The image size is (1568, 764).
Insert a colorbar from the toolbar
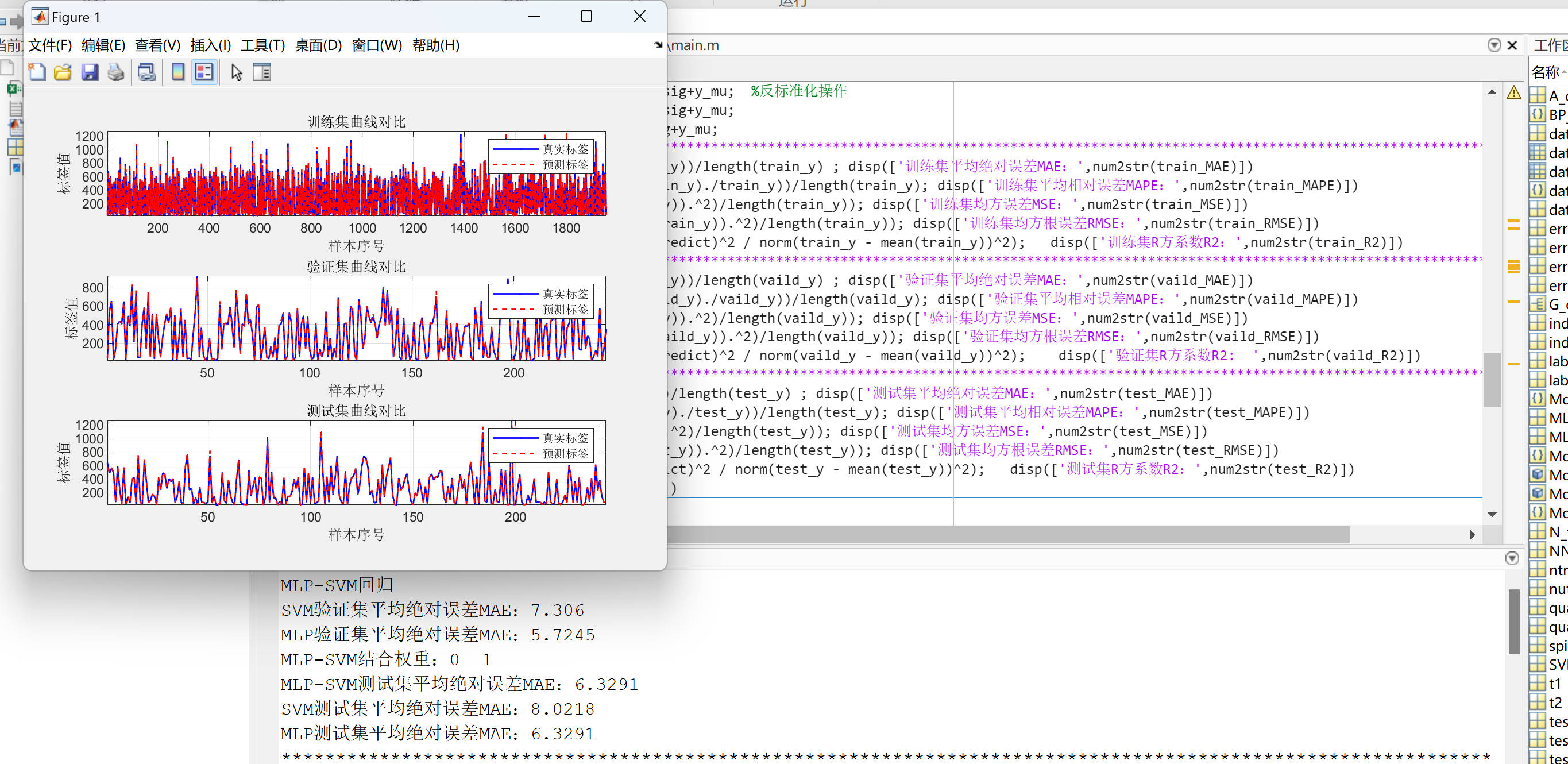(x=177, y=72)
